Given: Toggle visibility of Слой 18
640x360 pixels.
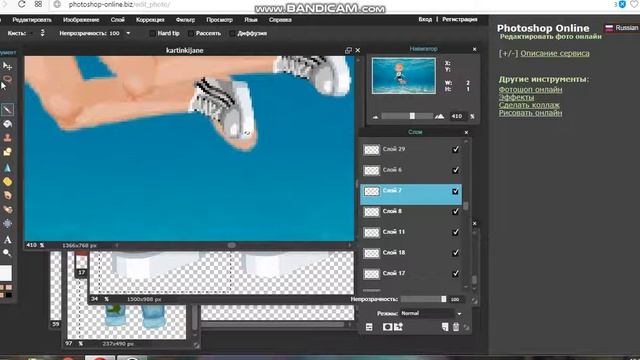Looking at the screenshot, I should point(456,253).
